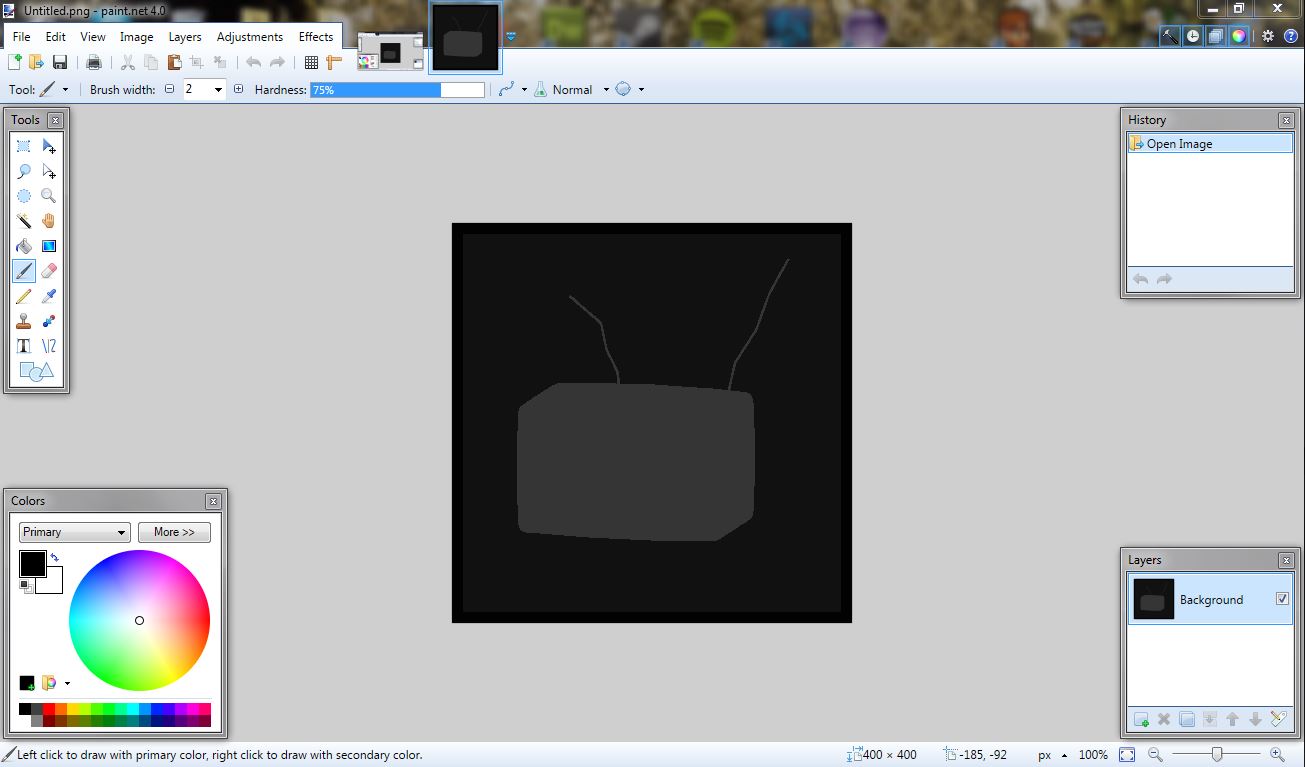Open the Tool chooser dropdown

[x=66, y=89]
